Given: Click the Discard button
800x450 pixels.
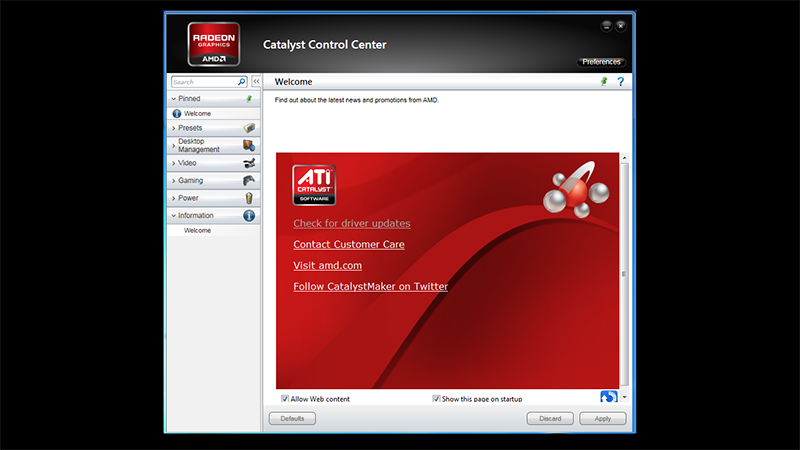Looking at the screenshot, I should (550, 418).
